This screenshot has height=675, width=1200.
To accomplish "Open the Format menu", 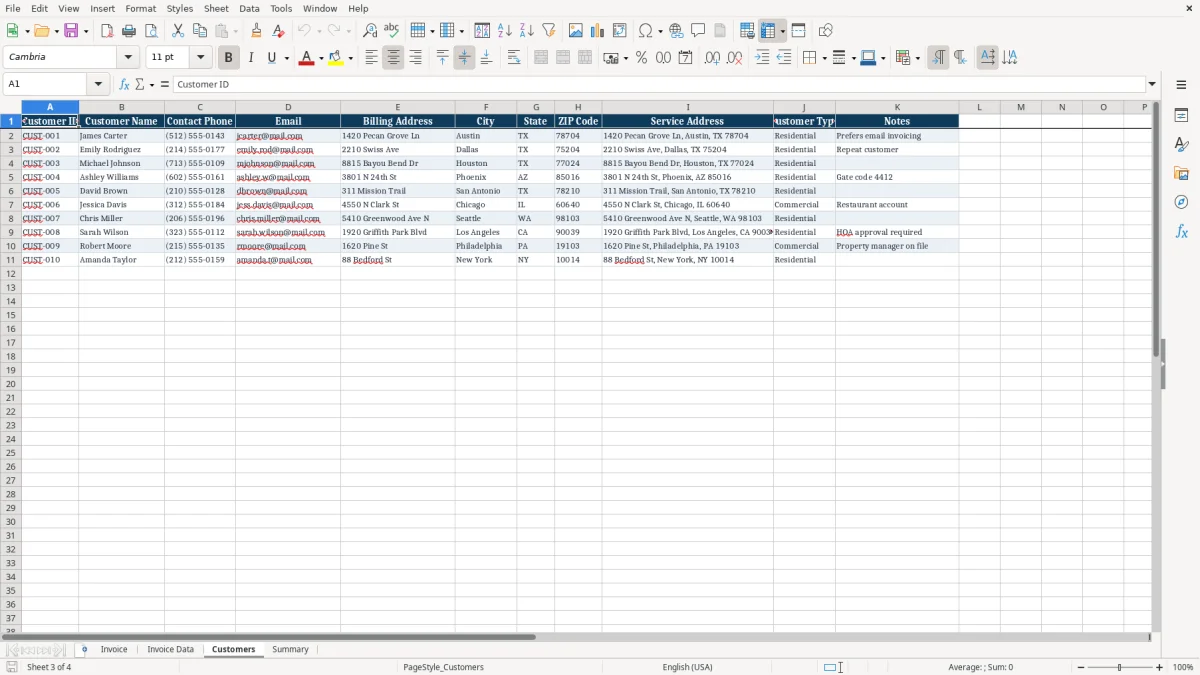I will pyautogui.click(x=140, y=8).
